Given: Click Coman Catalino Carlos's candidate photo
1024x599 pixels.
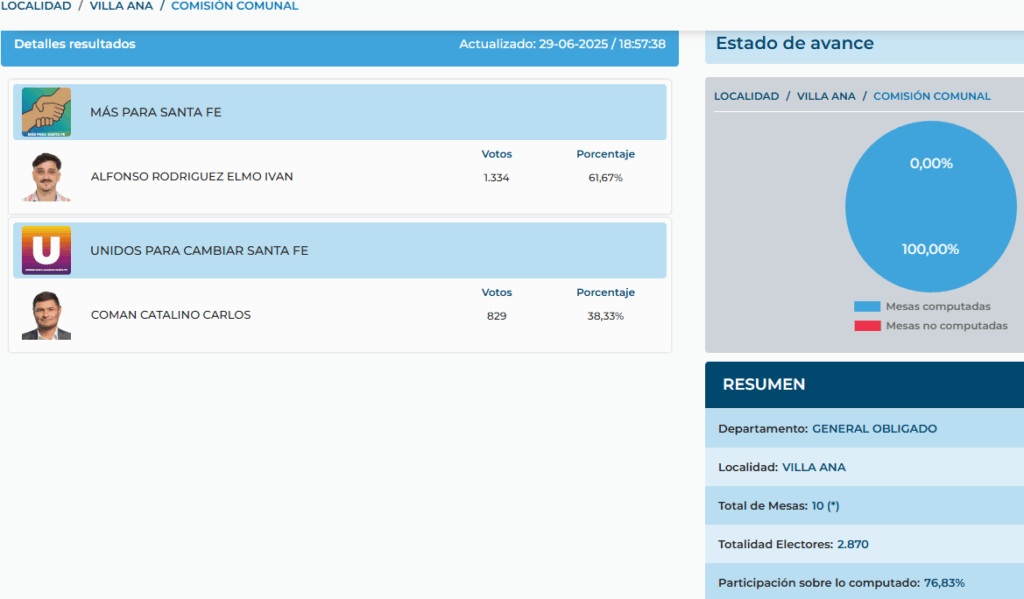Looking at the screenshot, I should [x=46, y=316].
